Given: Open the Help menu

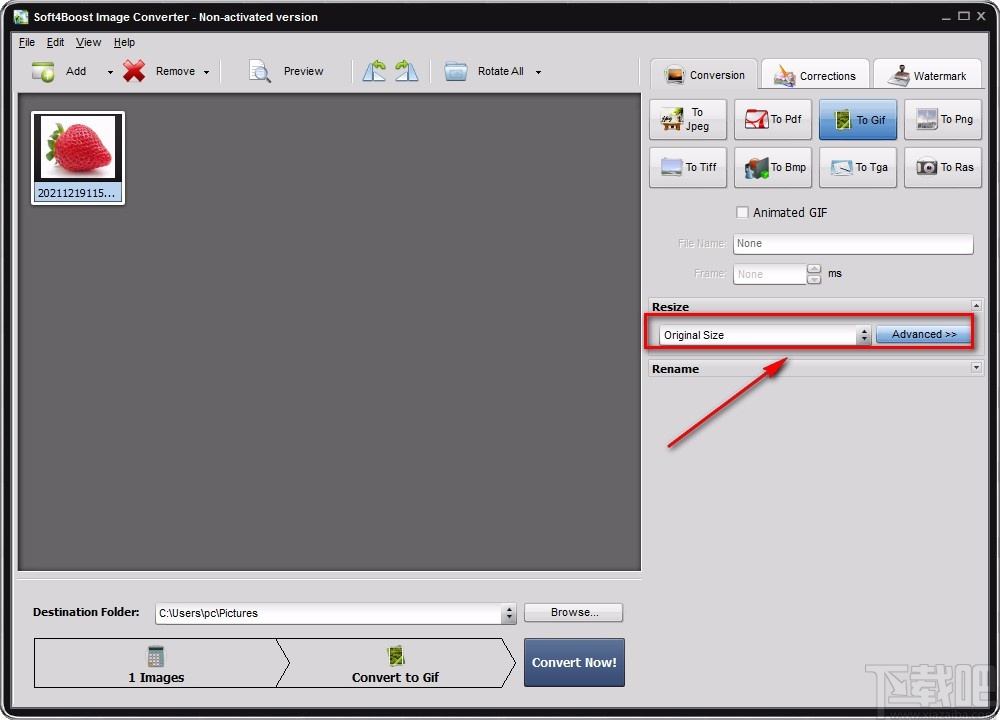Looking at the screenshot, I should point(124,42).
